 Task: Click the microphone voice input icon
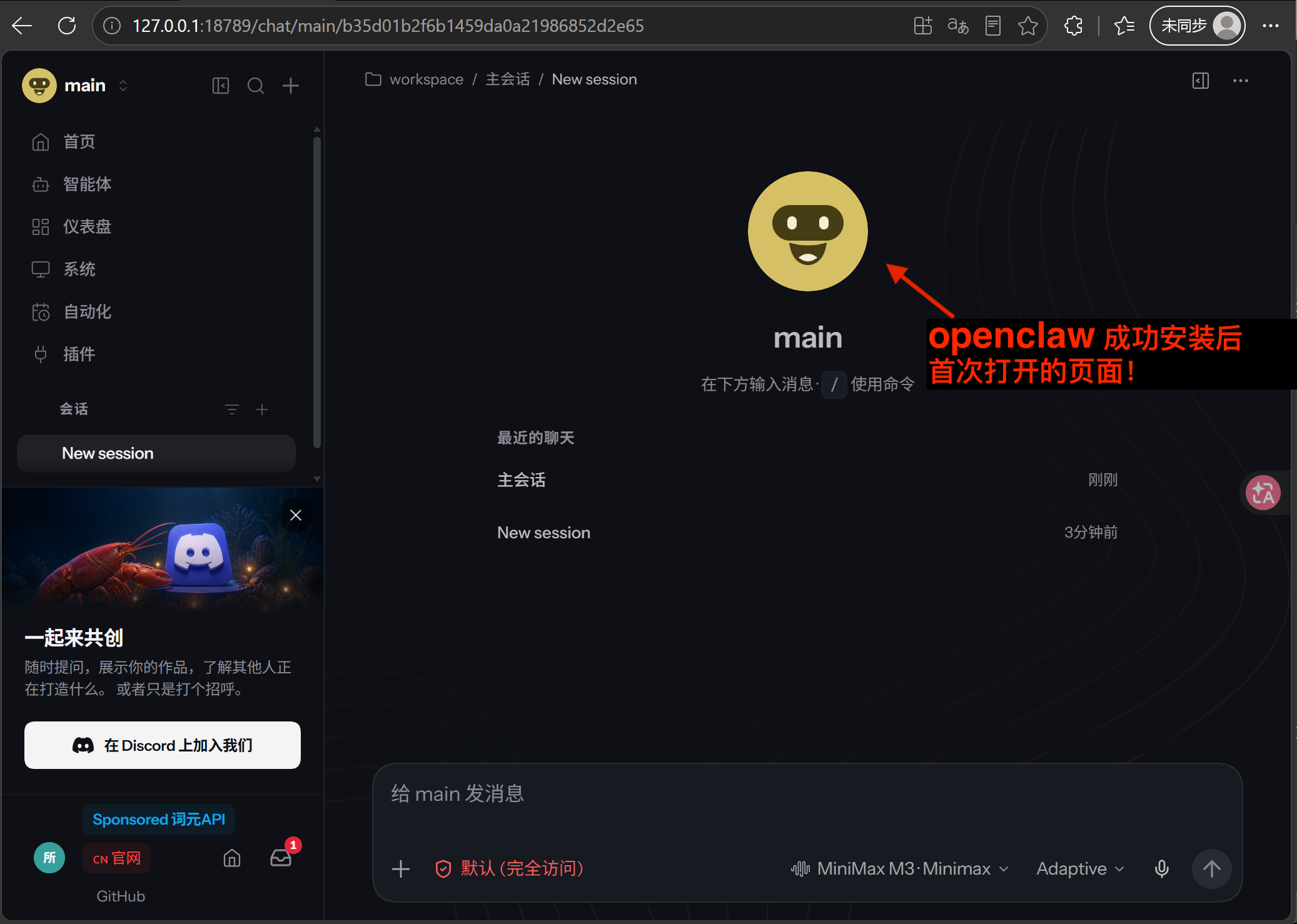pos(1162,869)
